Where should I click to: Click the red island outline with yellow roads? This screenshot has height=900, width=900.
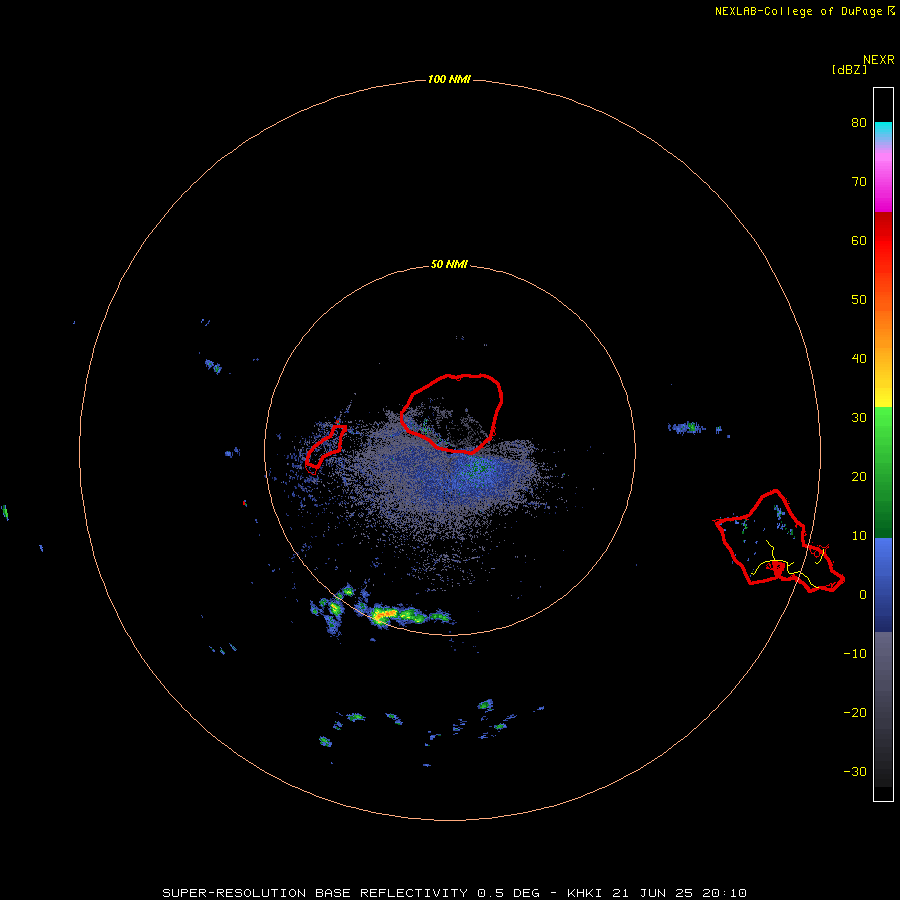click(778, 541)
